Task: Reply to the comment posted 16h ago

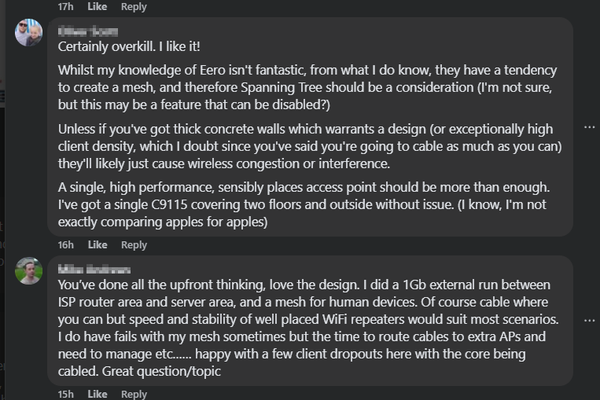Action: (x=133, y=244)
